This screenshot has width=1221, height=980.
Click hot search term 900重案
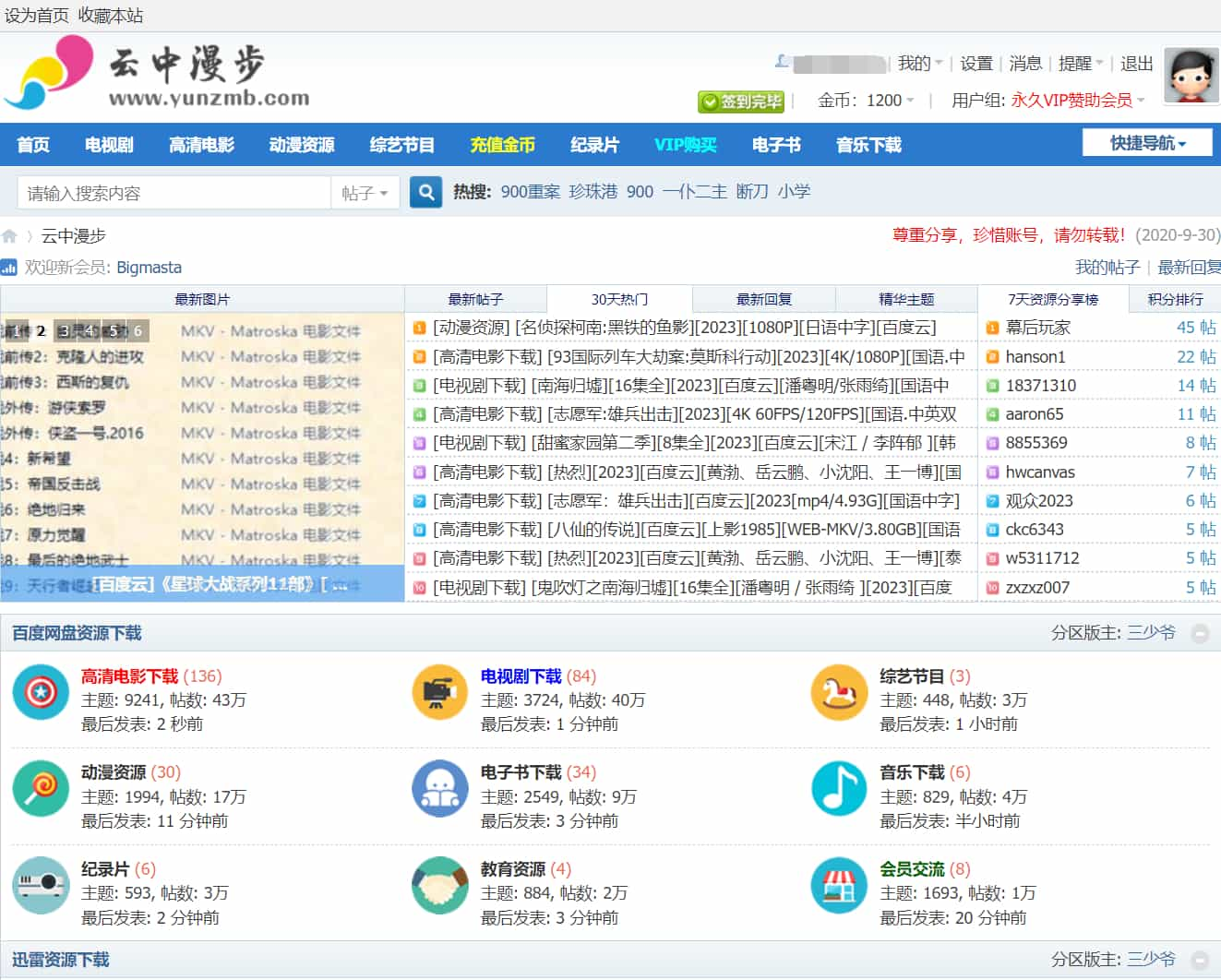tap(531, 191)
